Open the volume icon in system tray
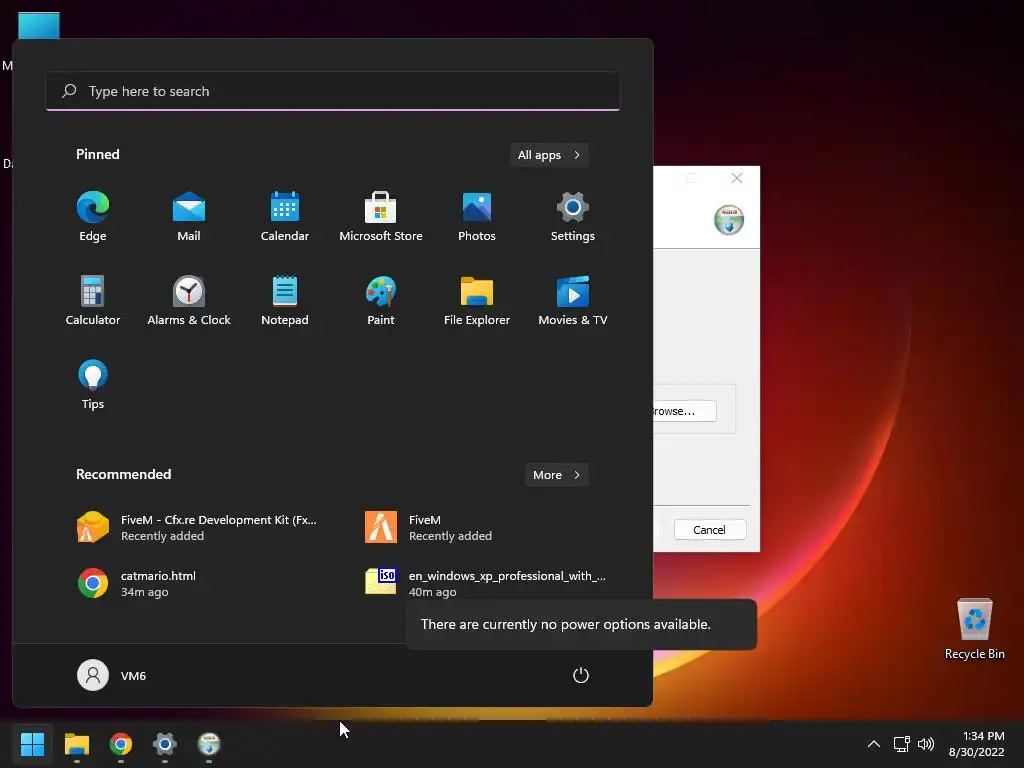The width and height of the screenshot is (1024, 768). pyautogui.click(x=926, y=743)
